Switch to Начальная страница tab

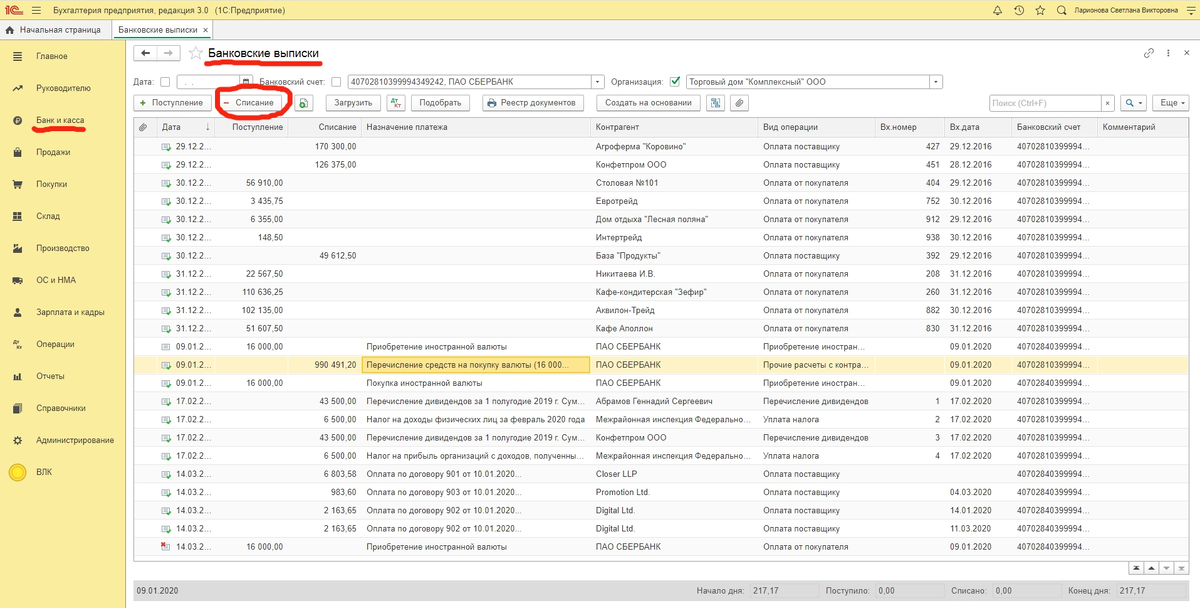[x=54, y=30]
